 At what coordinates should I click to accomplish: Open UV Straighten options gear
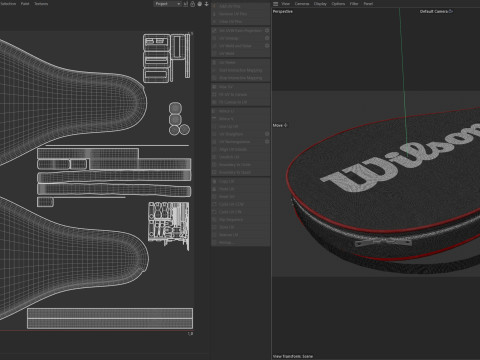point(267,134)
